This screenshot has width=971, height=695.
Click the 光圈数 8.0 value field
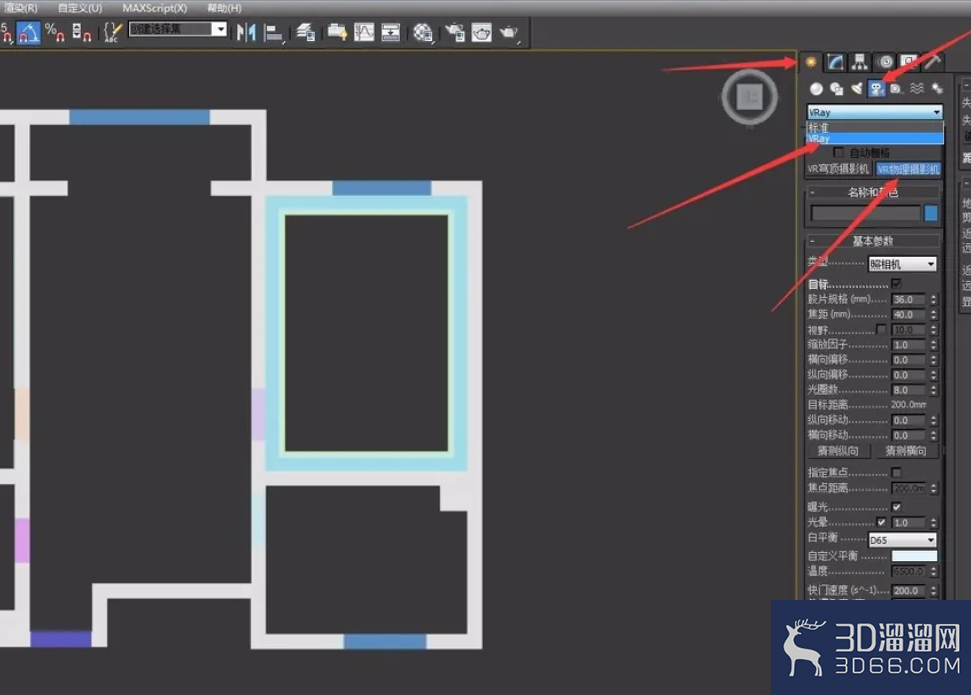tap(908, 390)
